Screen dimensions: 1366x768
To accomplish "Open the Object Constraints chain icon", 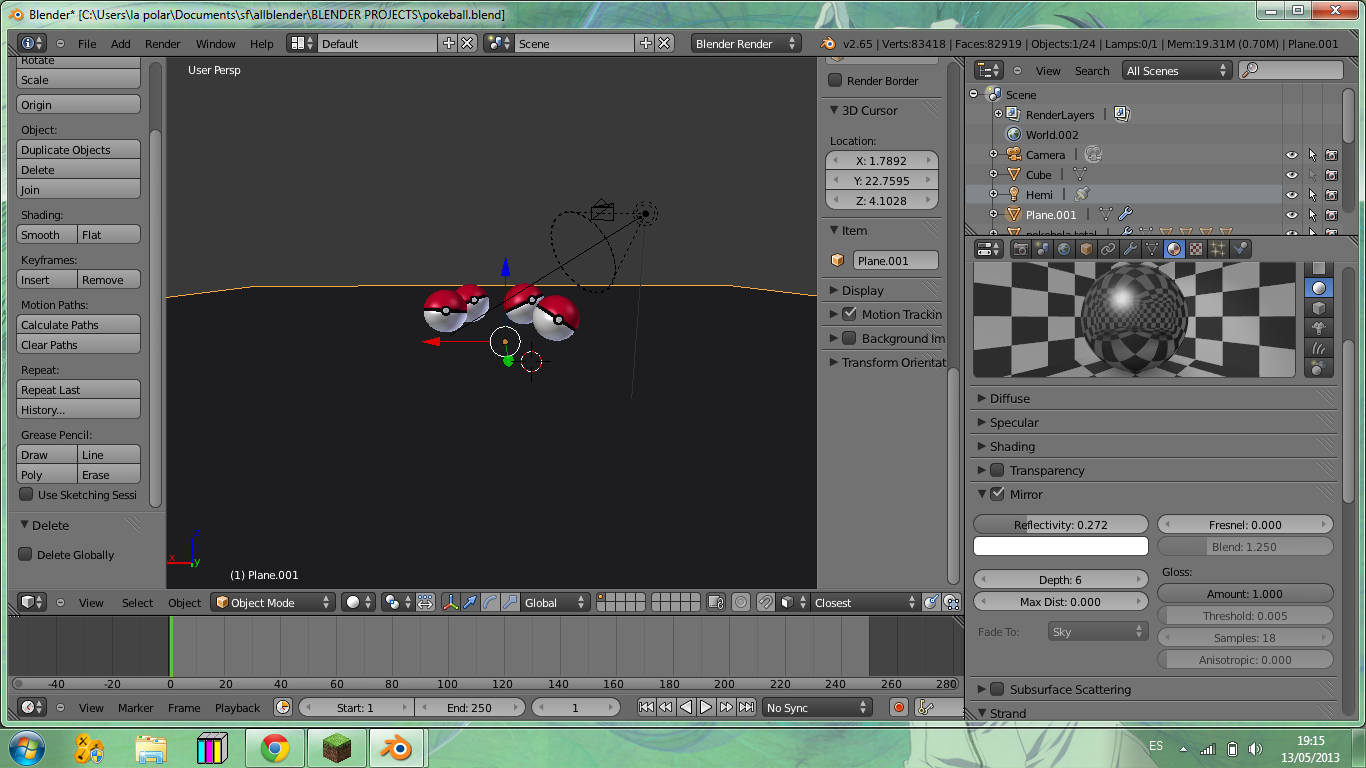I will 1108,249.
